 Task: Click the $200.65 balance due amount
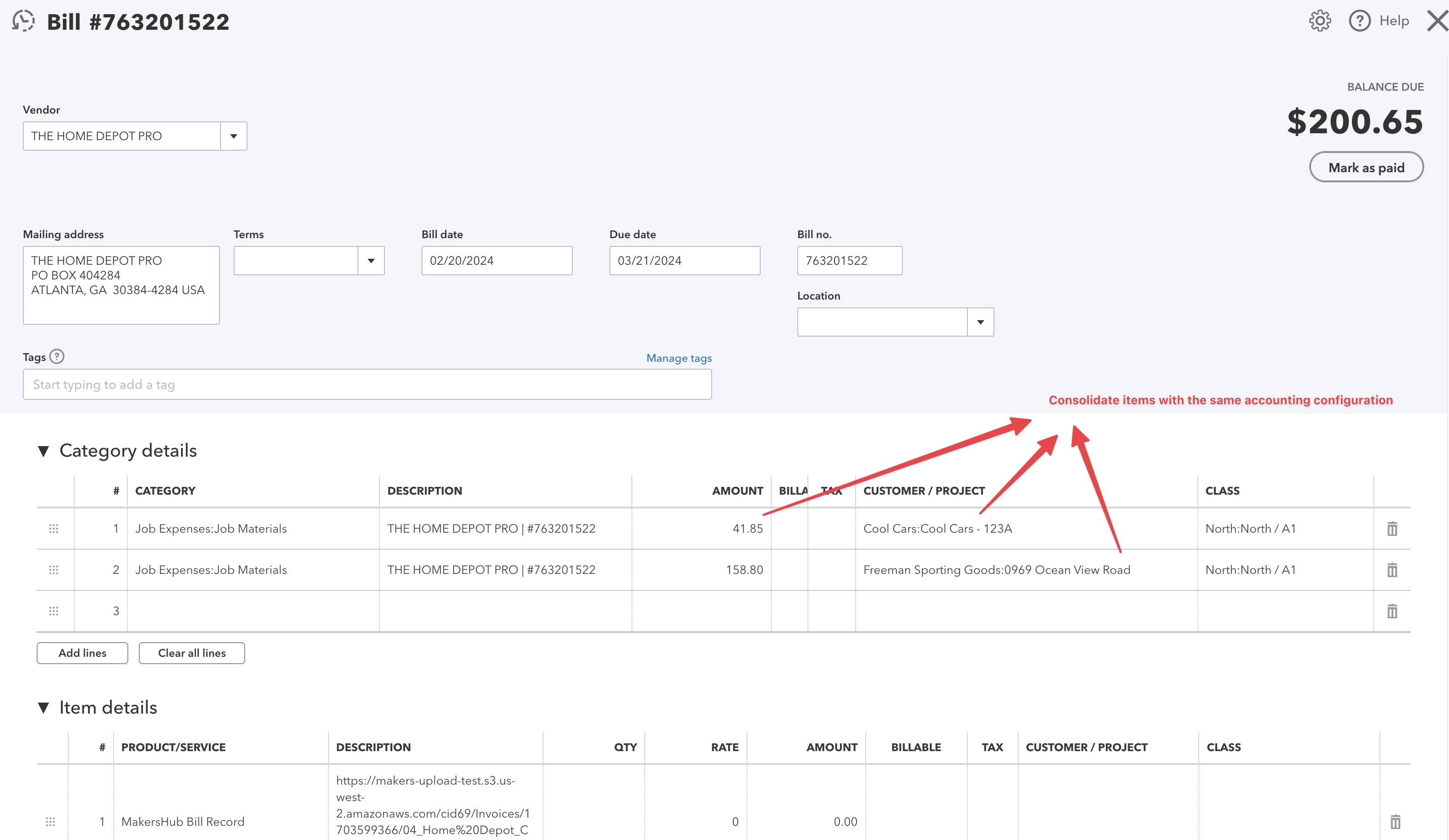coord(1355,122)
